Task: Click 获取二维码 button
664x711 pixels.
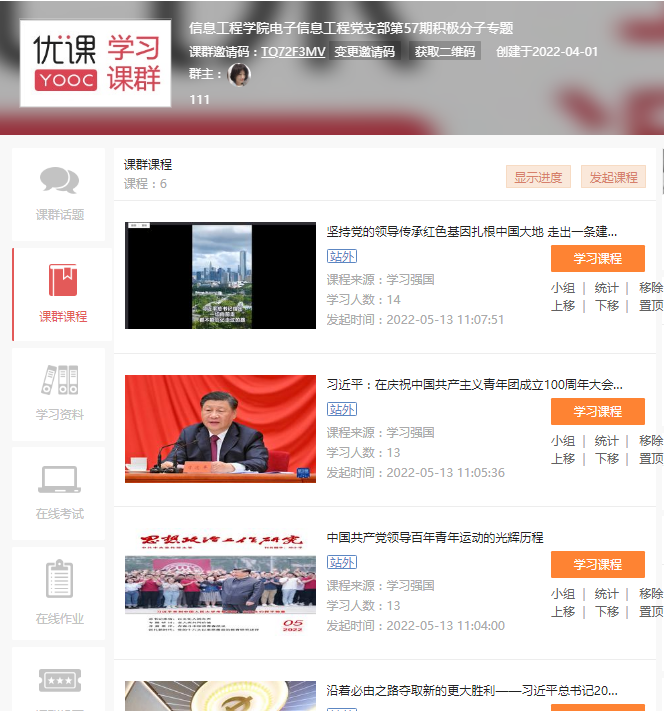Action: 445,51
